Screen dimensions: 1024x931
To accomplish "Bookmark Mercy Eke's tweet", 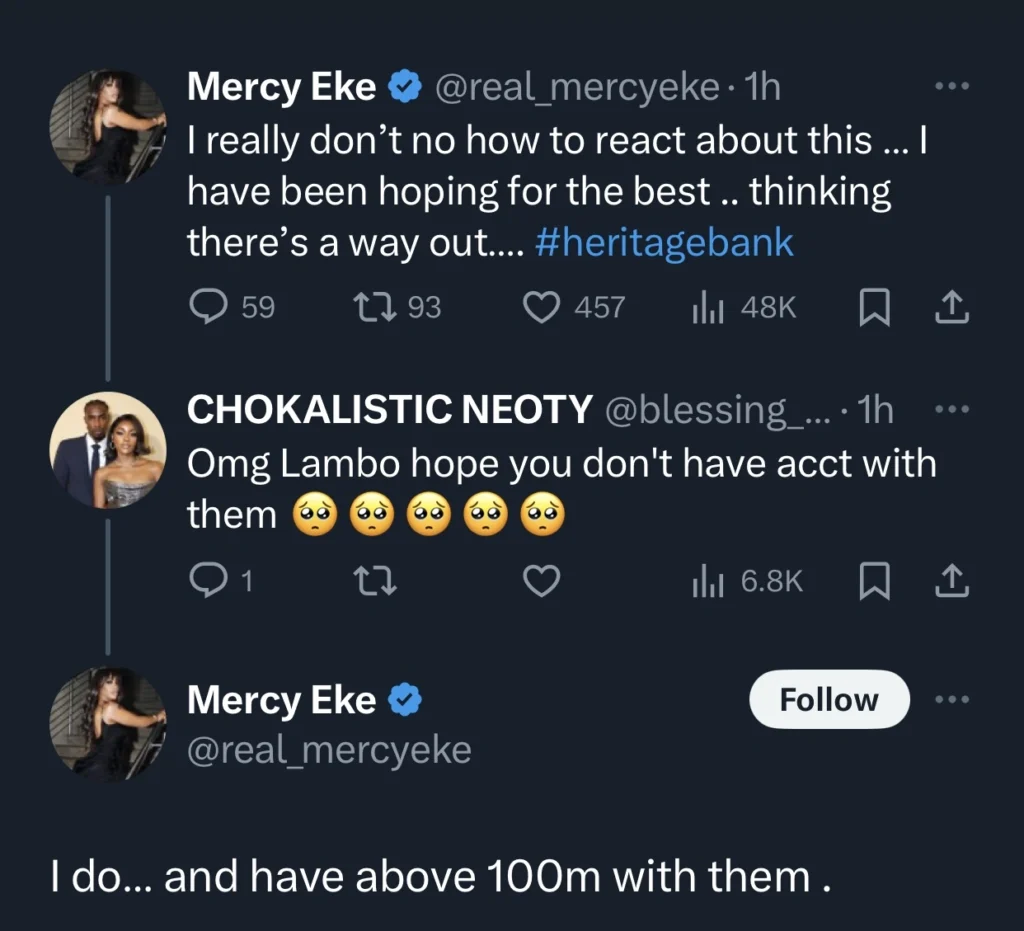I will (x=875, y=307).
